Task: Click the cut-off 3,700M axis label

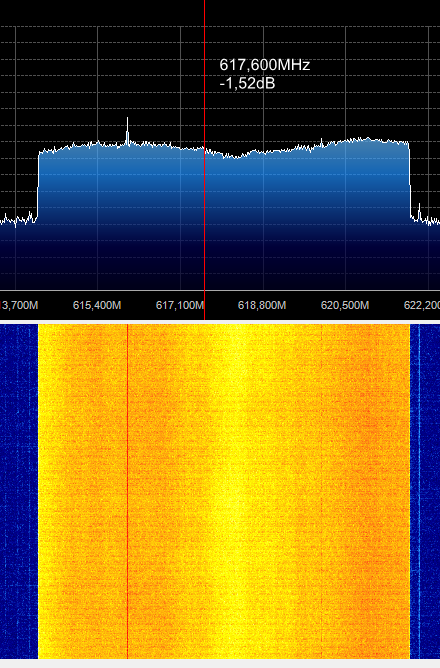Action: point(19,305)
